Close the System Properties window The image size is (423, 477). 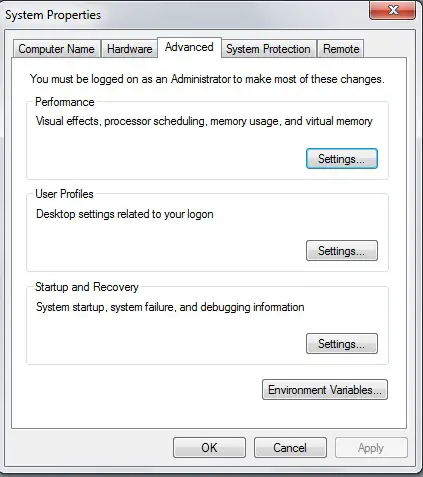pos(393,10)
